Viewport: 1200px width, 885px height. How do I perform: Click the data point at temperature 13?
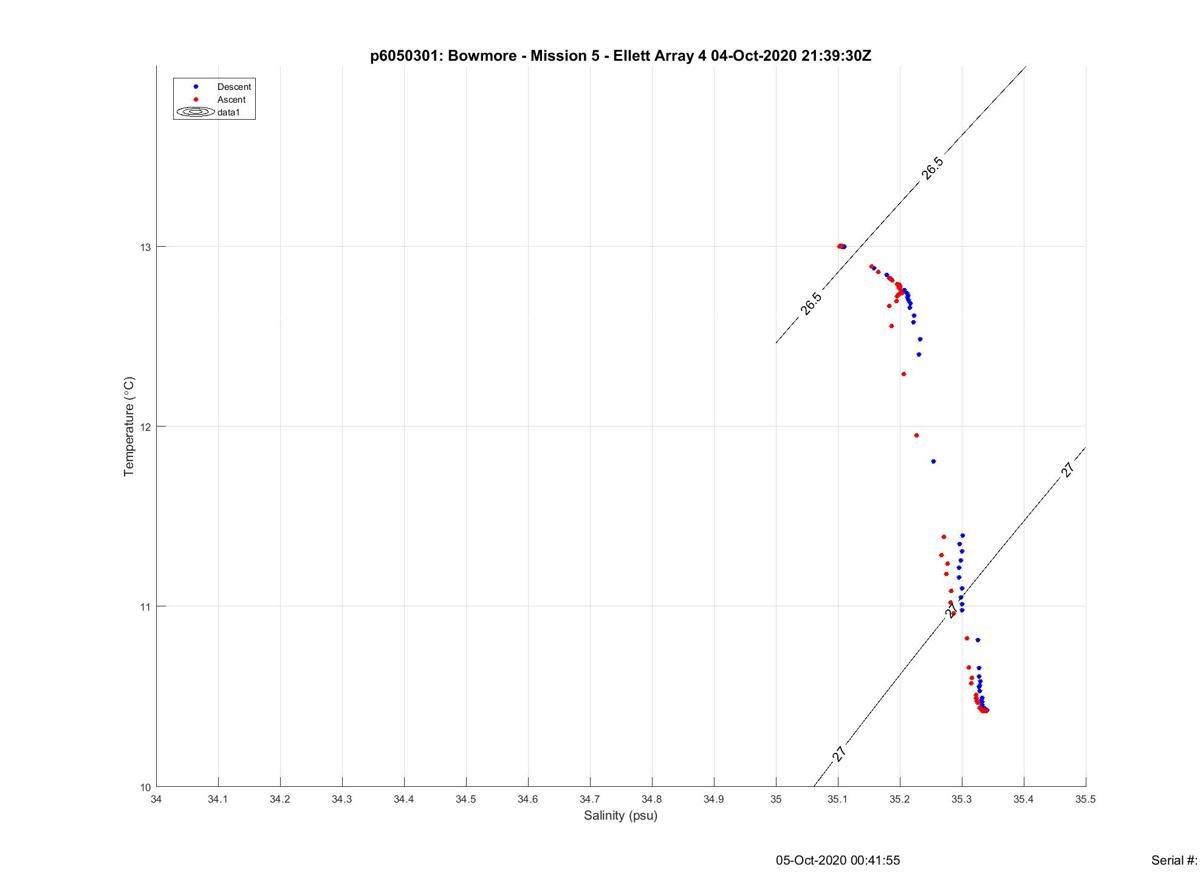point(842,246)
